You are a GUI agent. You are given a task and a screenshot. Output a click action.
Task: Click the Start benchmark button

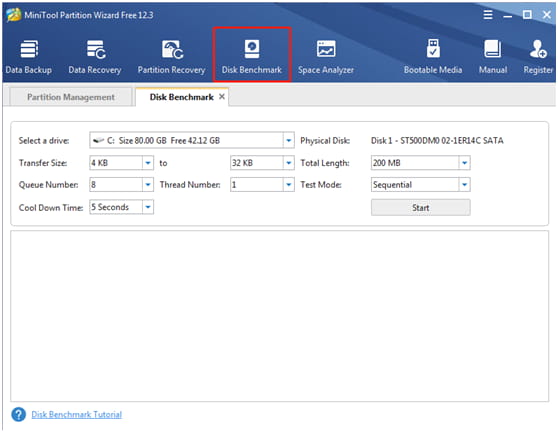[421, 207]
